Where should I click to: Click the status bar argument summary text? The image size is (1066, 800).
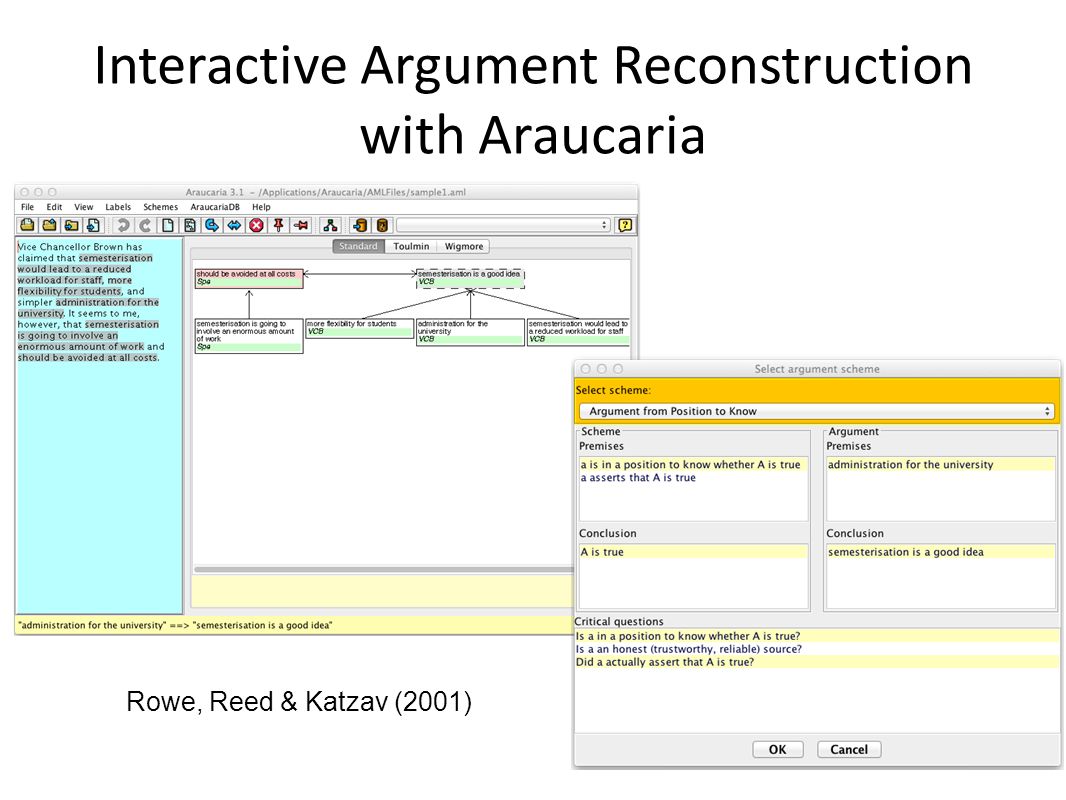(x=175, y=625)
